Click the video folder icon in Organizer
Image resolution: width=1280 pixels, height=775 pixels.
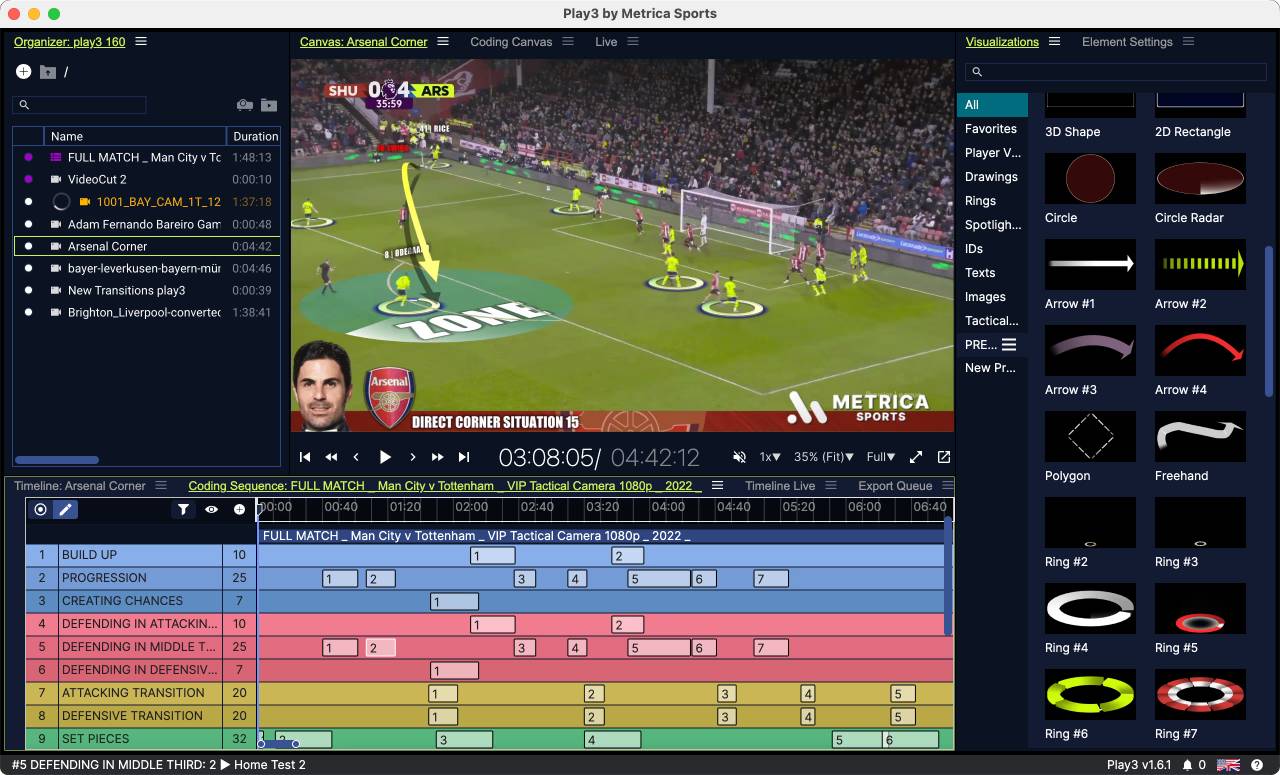tap(269, 105)
